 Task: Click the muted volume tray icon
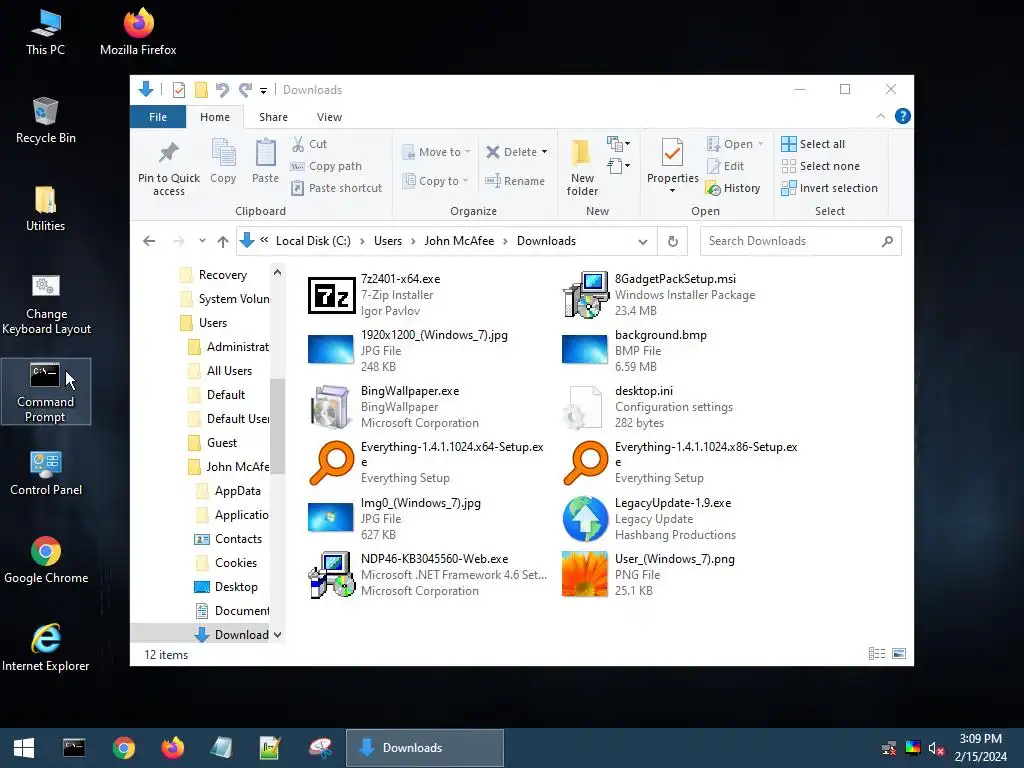[x=936, y=748]
